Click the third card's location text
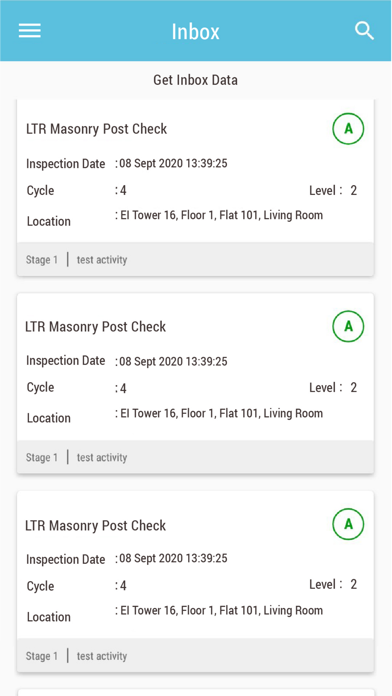 [219, 611]
